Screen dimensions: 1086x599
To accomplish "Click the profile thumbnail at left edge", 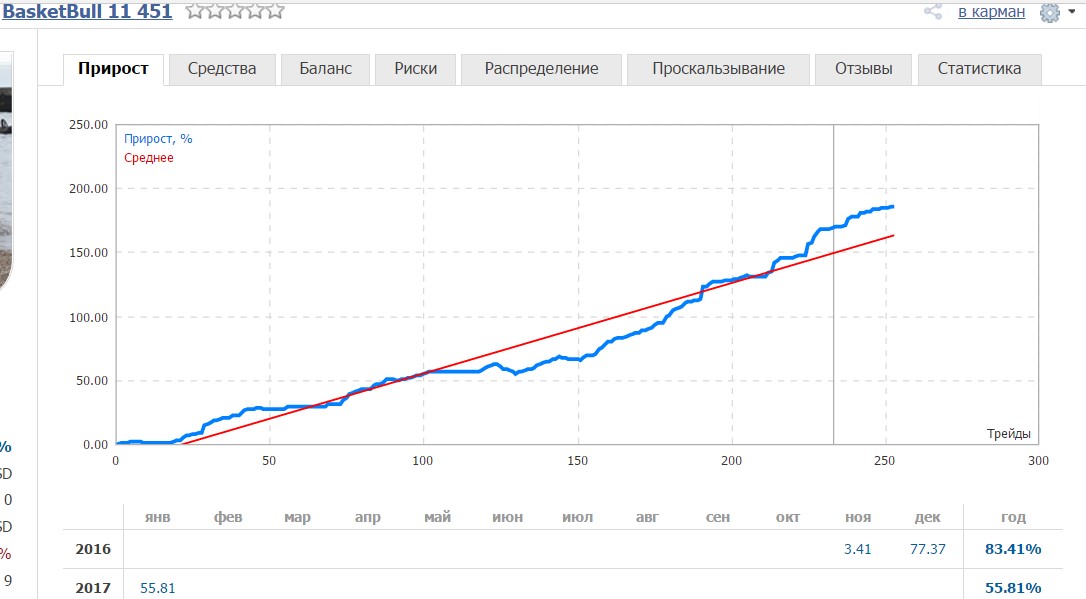I will [x=5, y=170].
